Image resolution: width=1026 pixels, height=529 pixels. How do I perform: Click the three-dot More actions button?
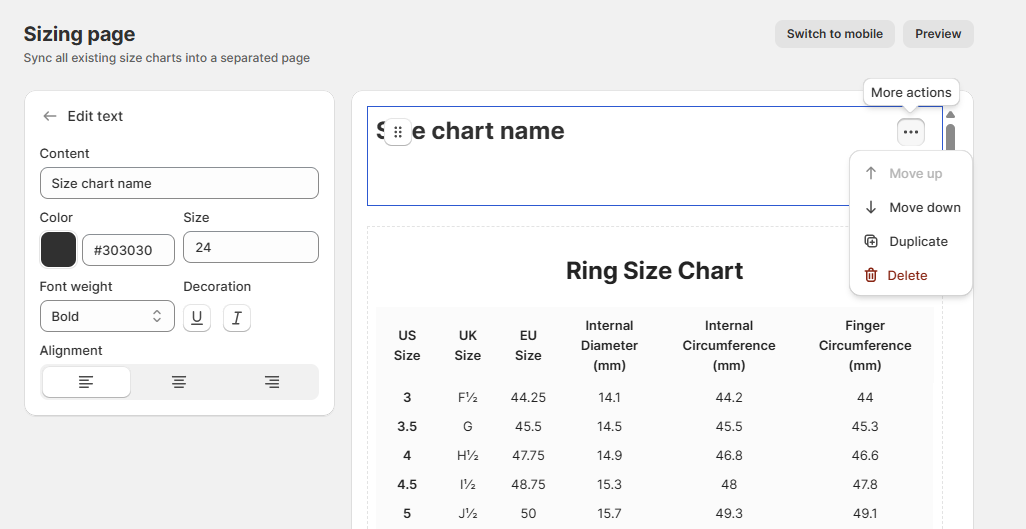point(910,132)
